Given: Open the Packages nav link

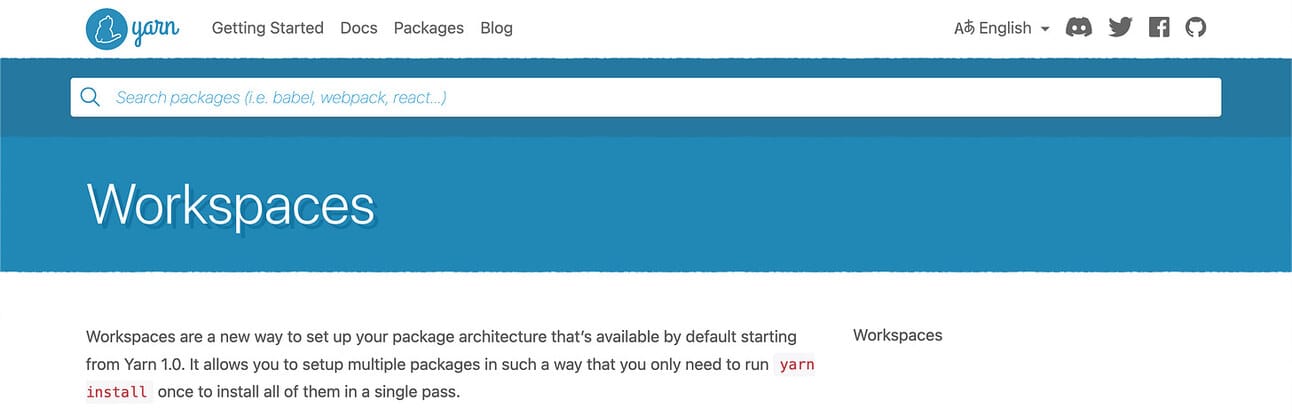Looking at the screenshot, I should pos(429,28).
